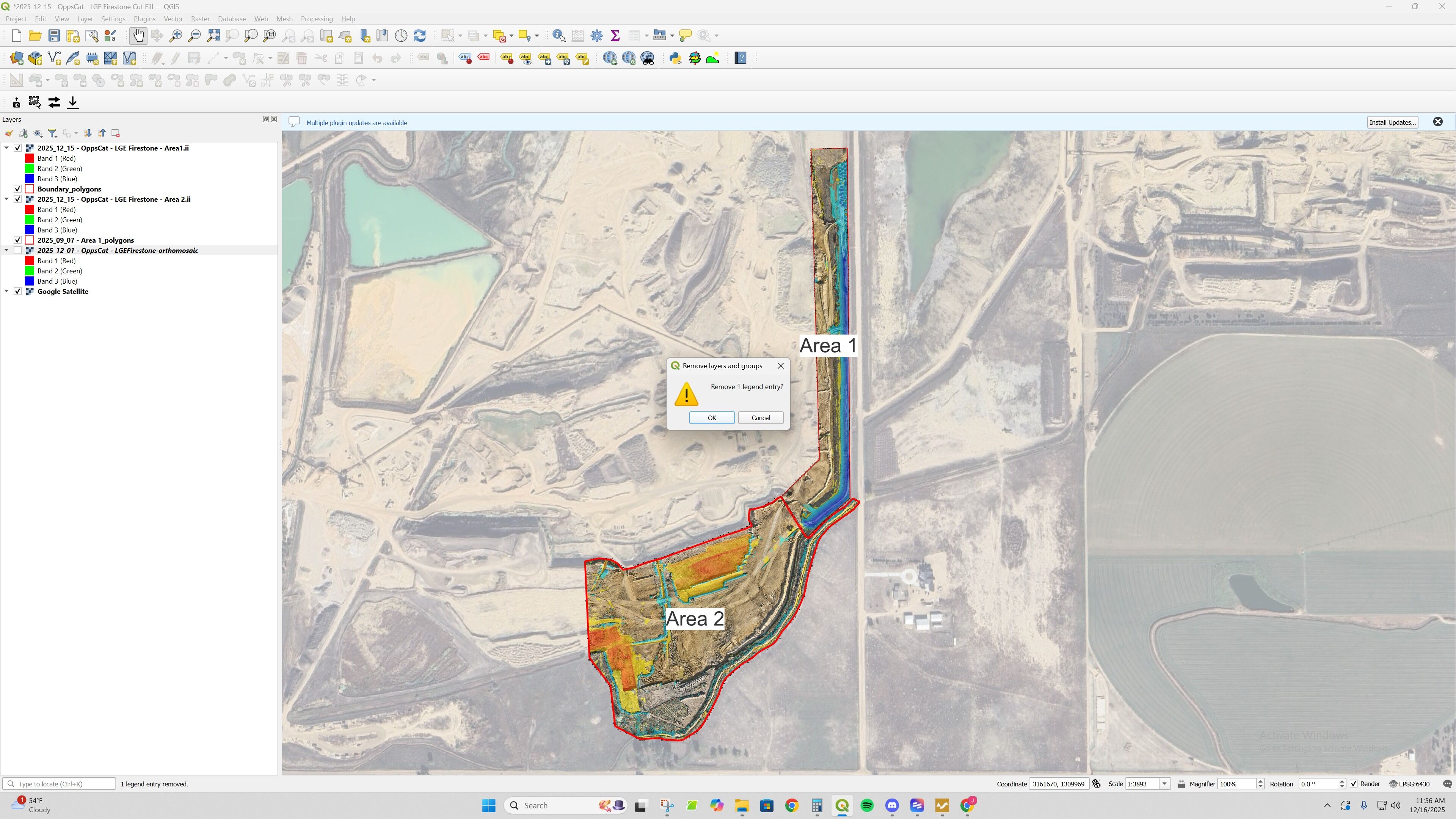The image size is (1456, 819).
Task: Create a new project with the blank page icon
Action: [16, 36]
